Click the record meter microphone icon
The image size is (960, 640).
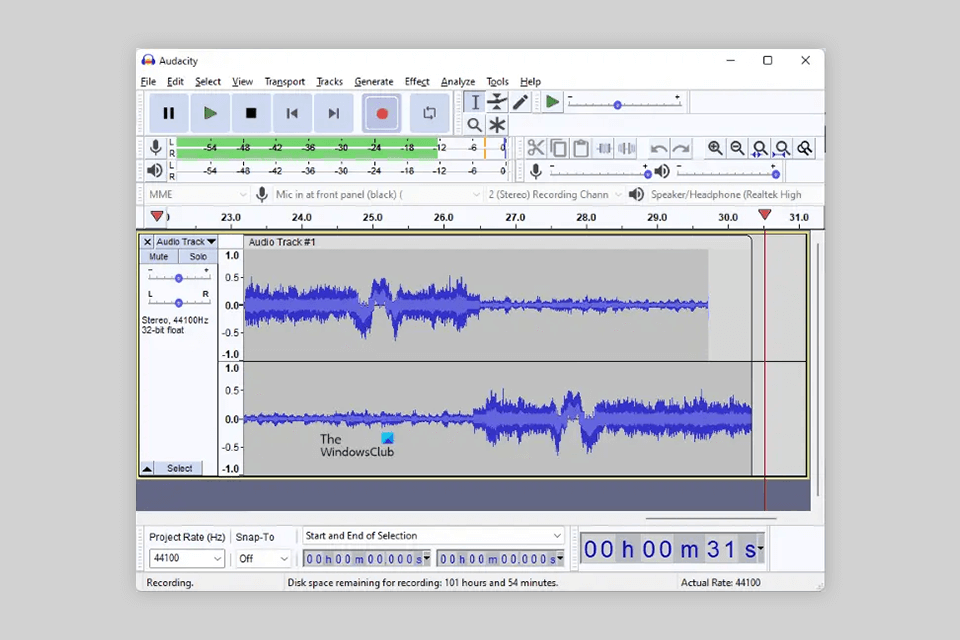(156, 148)
